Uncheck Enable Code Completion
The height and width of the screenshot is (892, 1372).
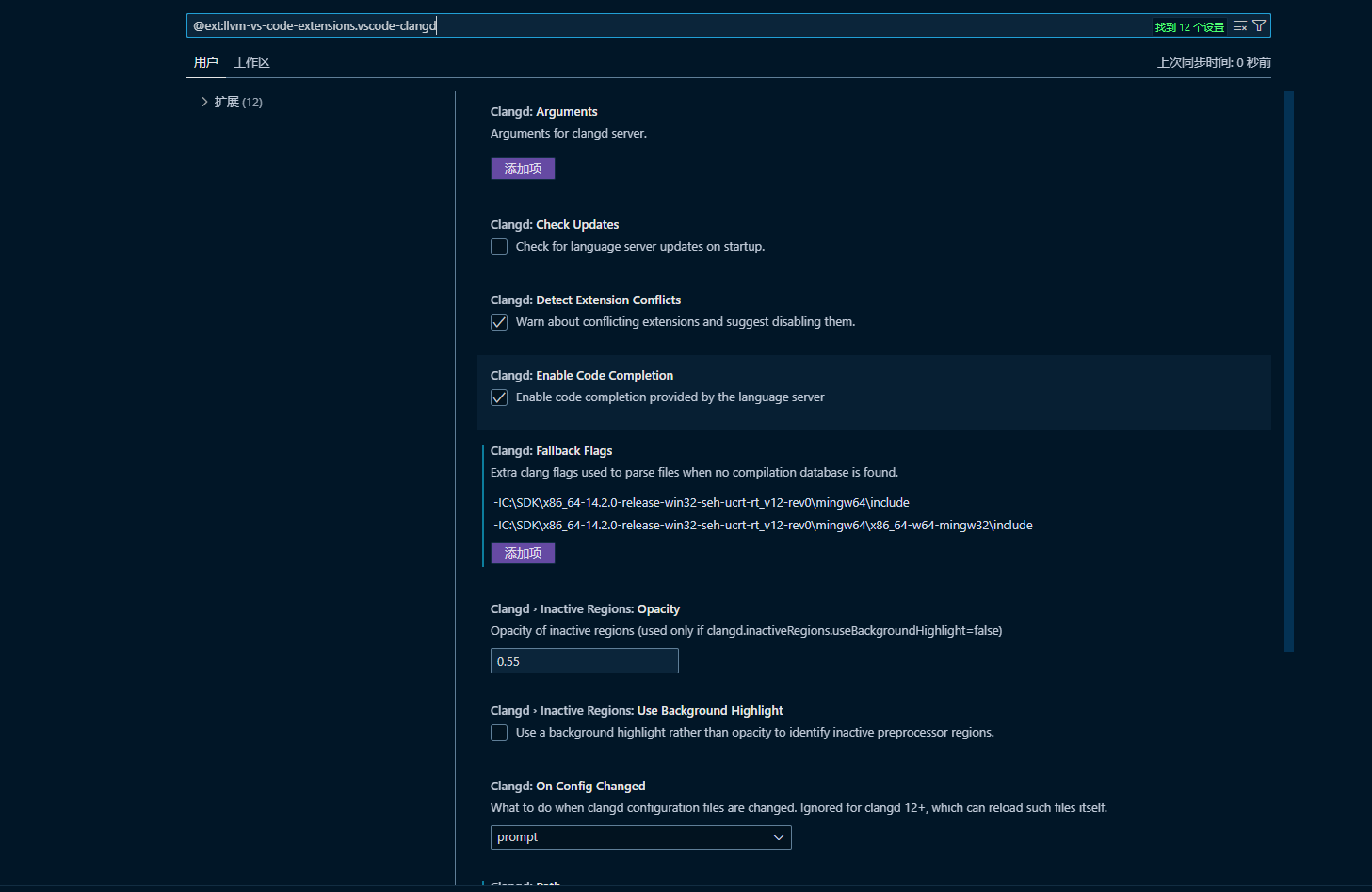499,397
